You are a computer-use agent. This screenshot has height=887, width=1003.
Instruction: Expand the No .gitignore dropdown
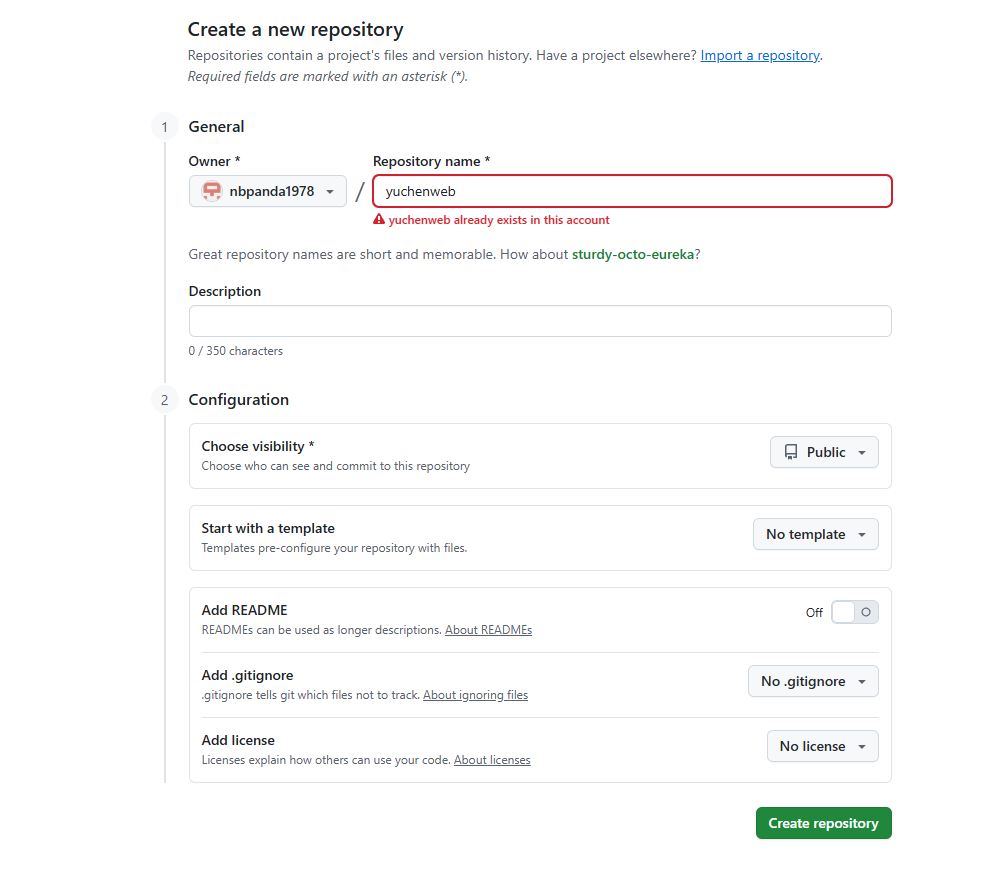coord(813,681)
